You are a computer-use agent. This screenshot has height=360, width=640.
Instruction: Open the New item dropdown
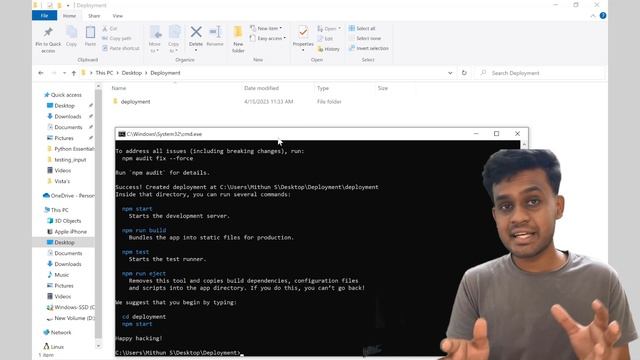266,28
